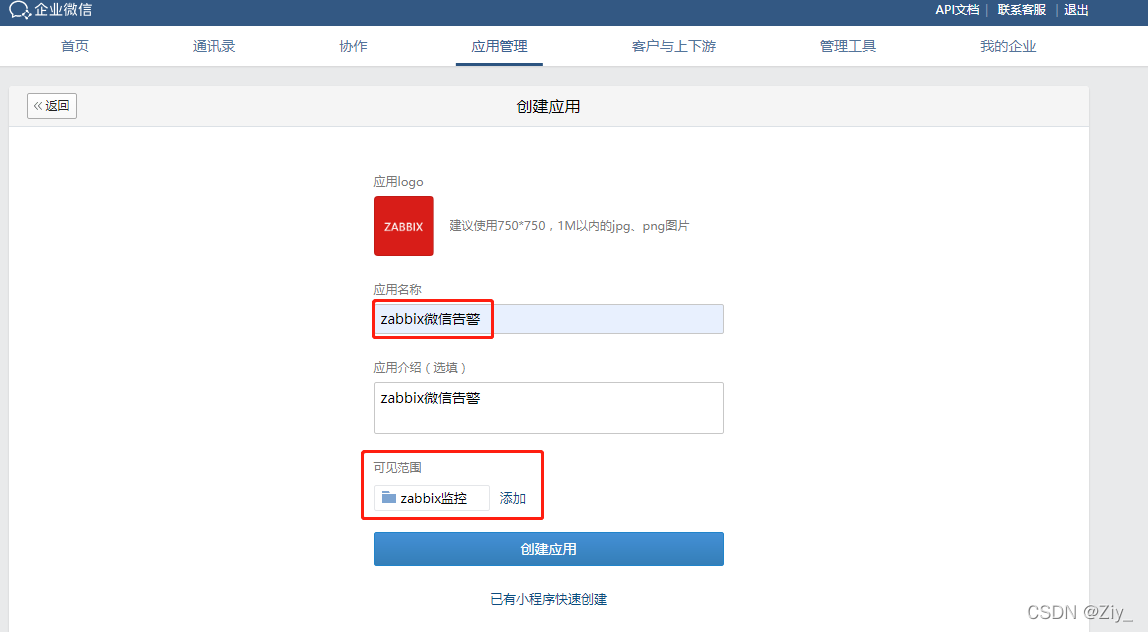
Task: Open the API文档 link
Action: click(x=957, y=10)
